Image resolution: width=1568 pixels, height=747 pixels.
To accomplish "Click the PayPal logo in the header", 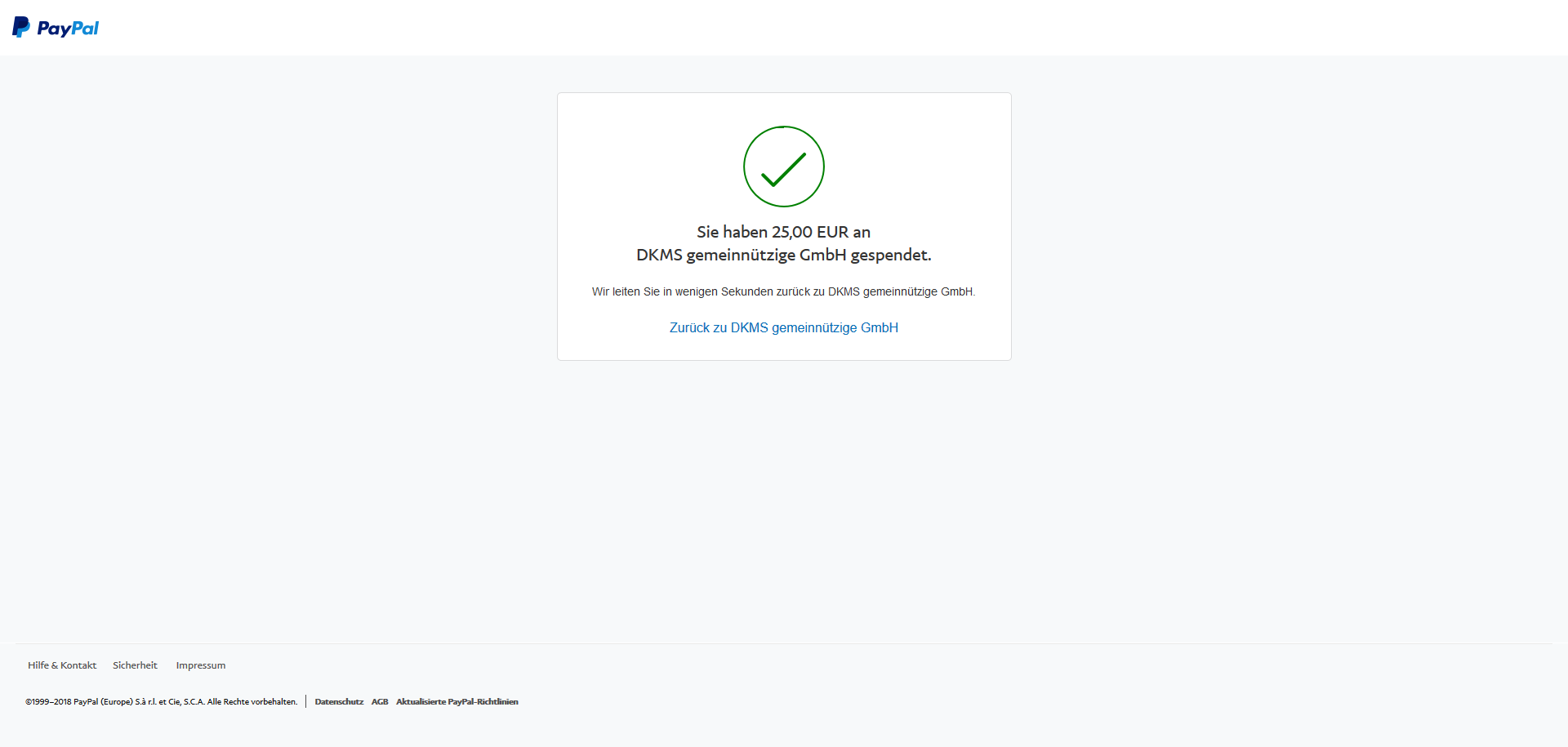I will click(x=56, y=28).
